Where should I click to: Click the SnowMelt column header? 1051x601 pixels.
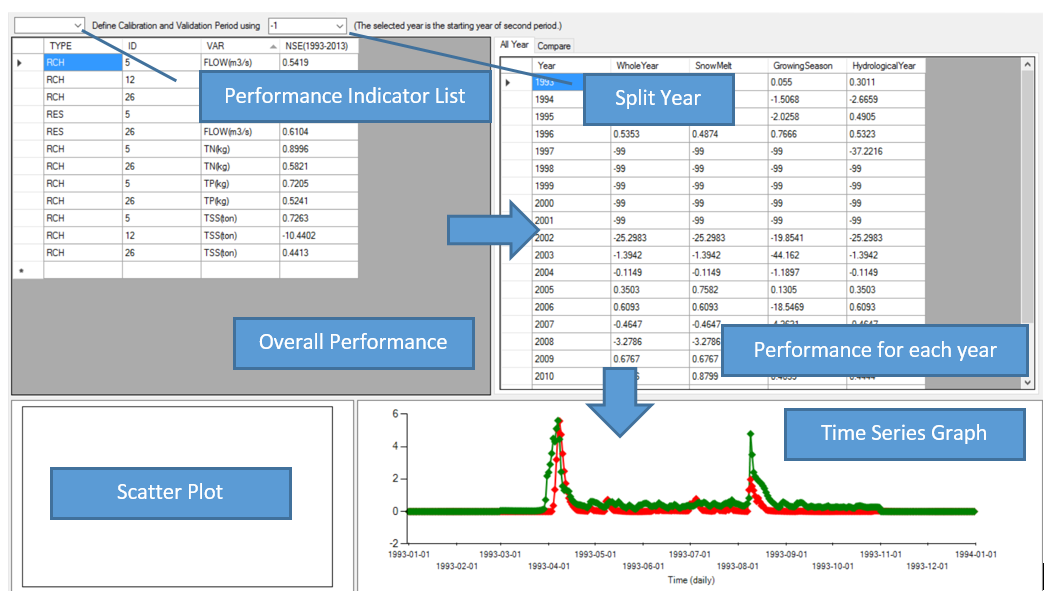click(729, 66)
